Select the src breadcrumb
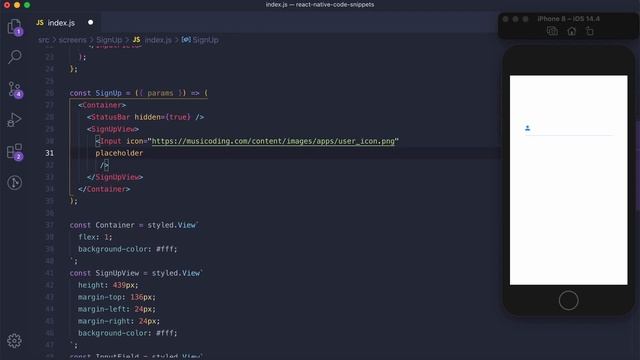Viewport: 640px width, 360px height. (44, 40)
